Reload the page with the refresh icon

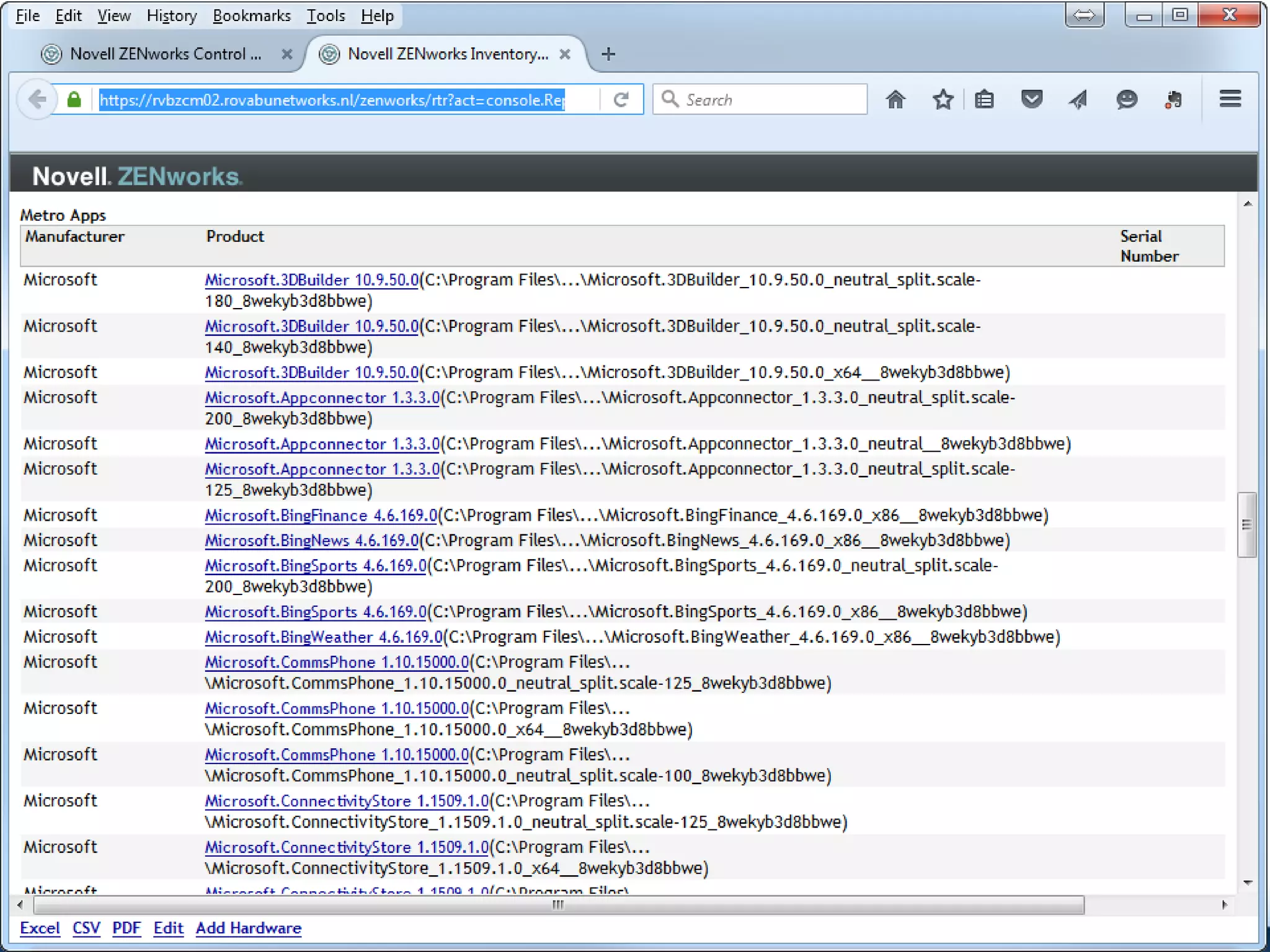(621, 100)
